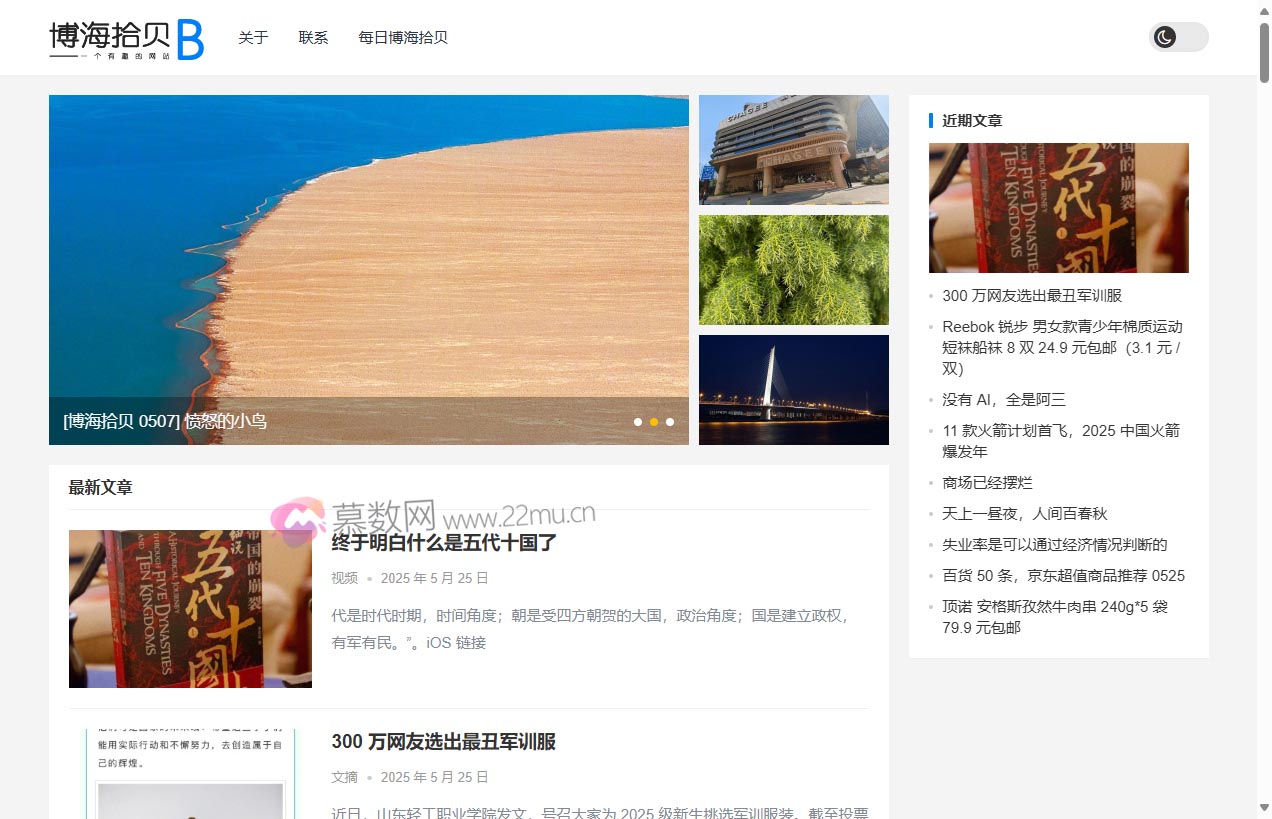Image resolution: width=1272 pixels, height=819 pixels.
Task: Open the article 终于明白什么是五代十国了
Action: 444,543
